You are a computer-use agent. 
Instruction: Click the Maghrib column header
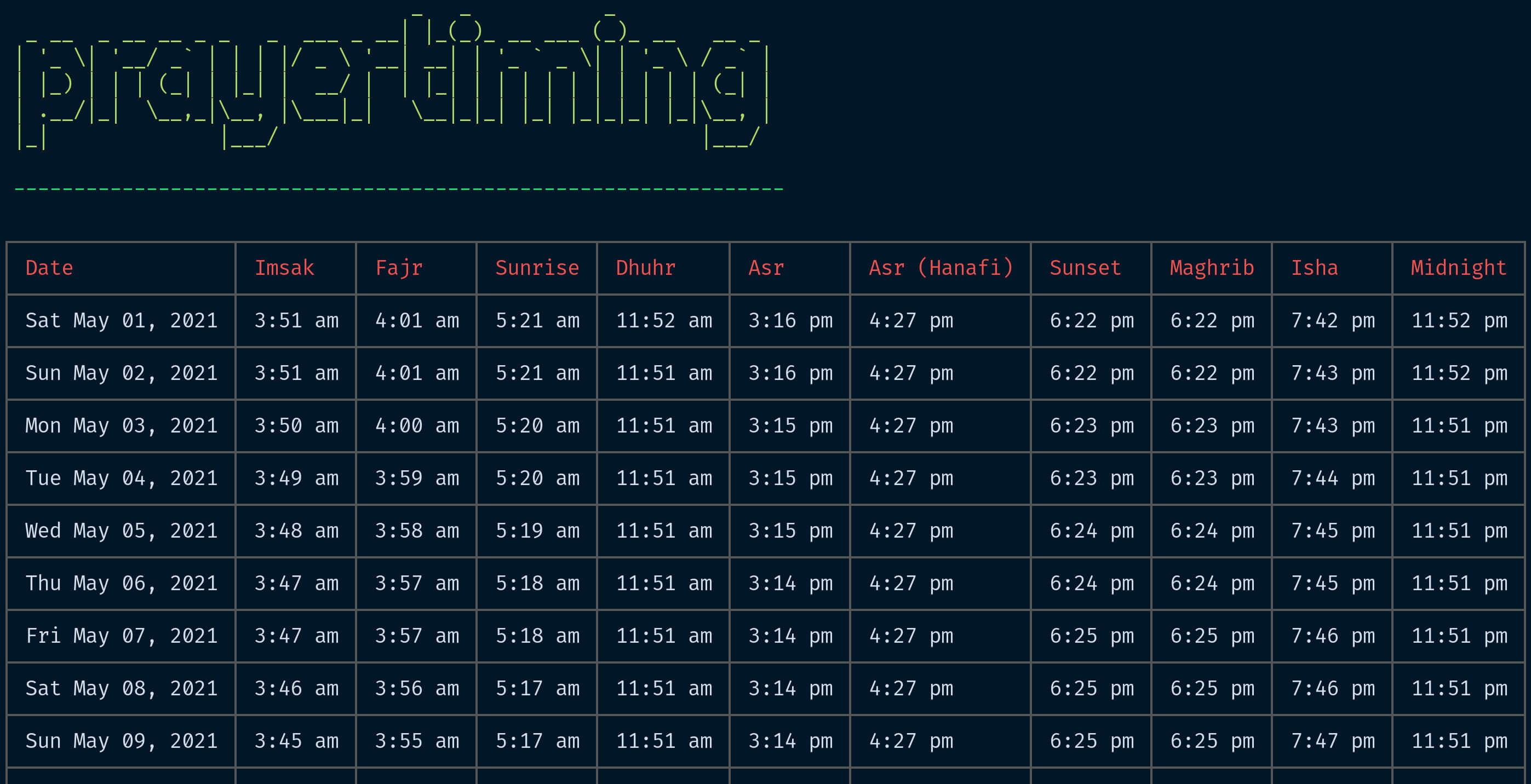[1212, 268]
